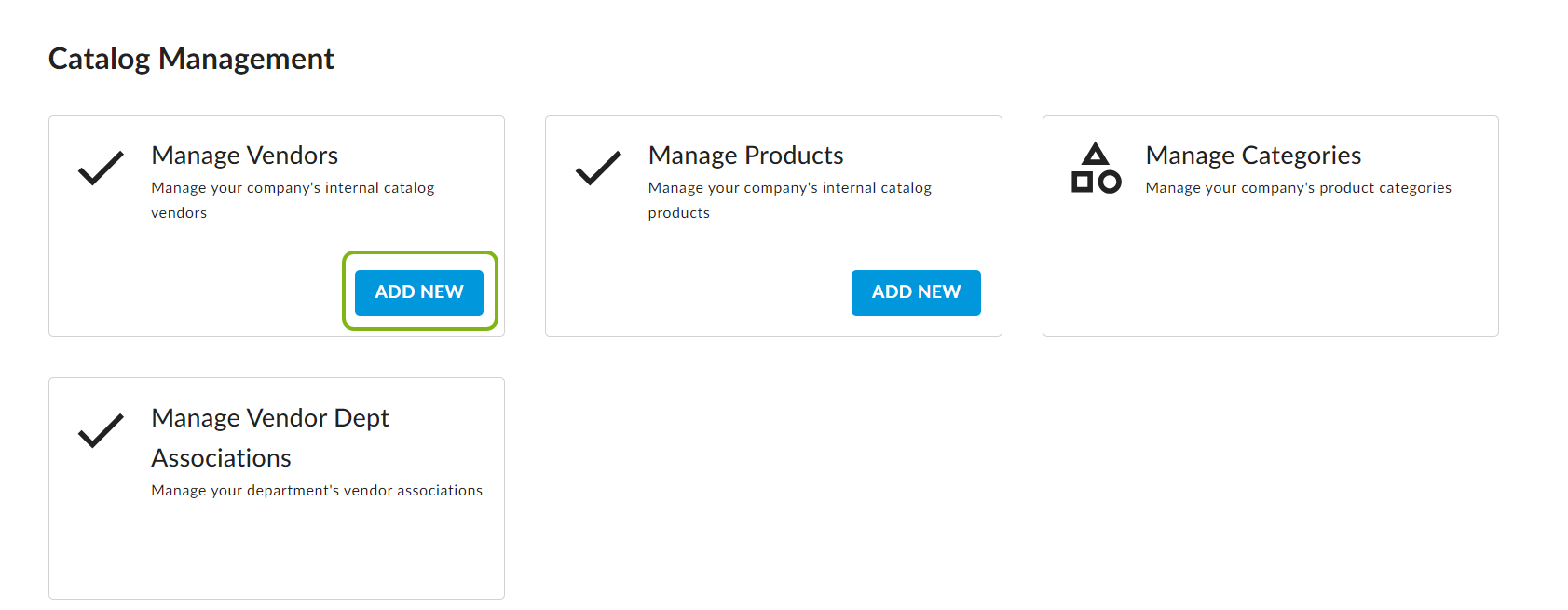Image resolution: width=1568 pixels, height=610 pixels.
Task: Click the checkmark icon beside Manage Products
Action: pos(598,168)
